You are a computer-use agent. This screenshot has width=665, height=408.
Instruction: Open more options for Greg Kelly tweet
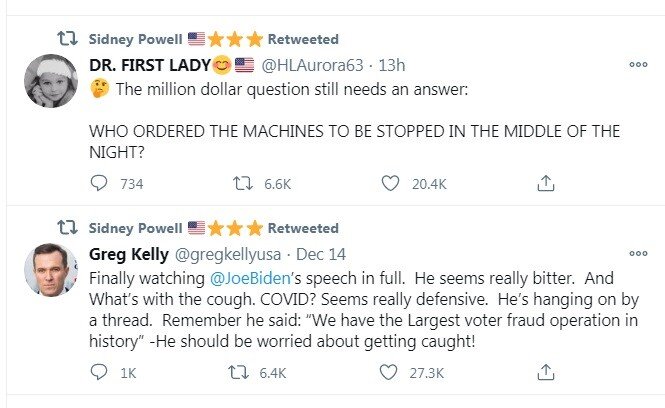[x=637, y=253]
